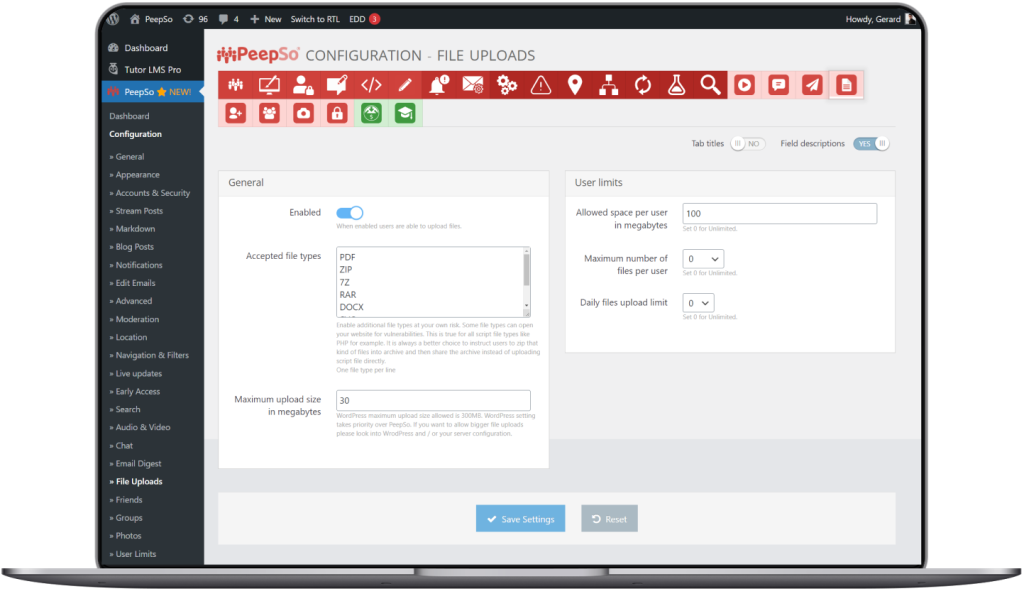Open the green graduation cap icon tab
Screen dimensions: 1024x596
coord(405,113)
